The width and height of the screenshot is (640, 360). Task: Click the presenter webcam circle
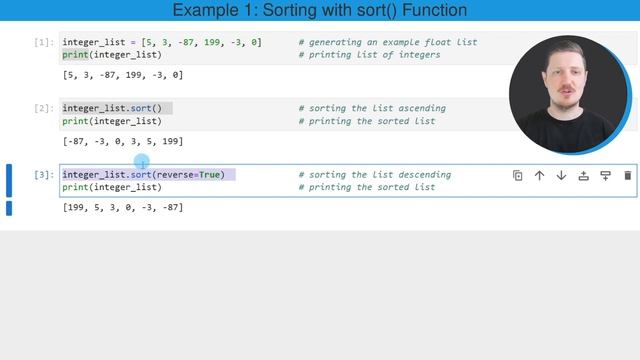pos(569,95)
